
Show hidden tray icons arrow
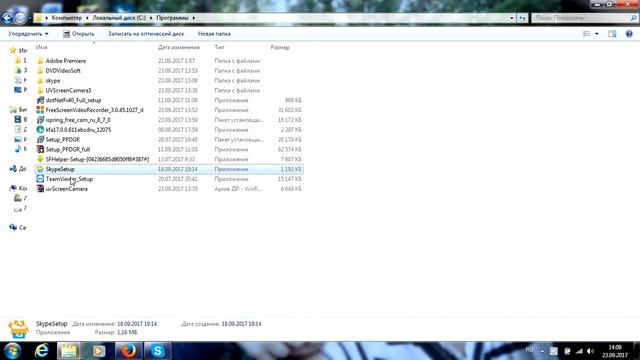[x=542, y=351]
